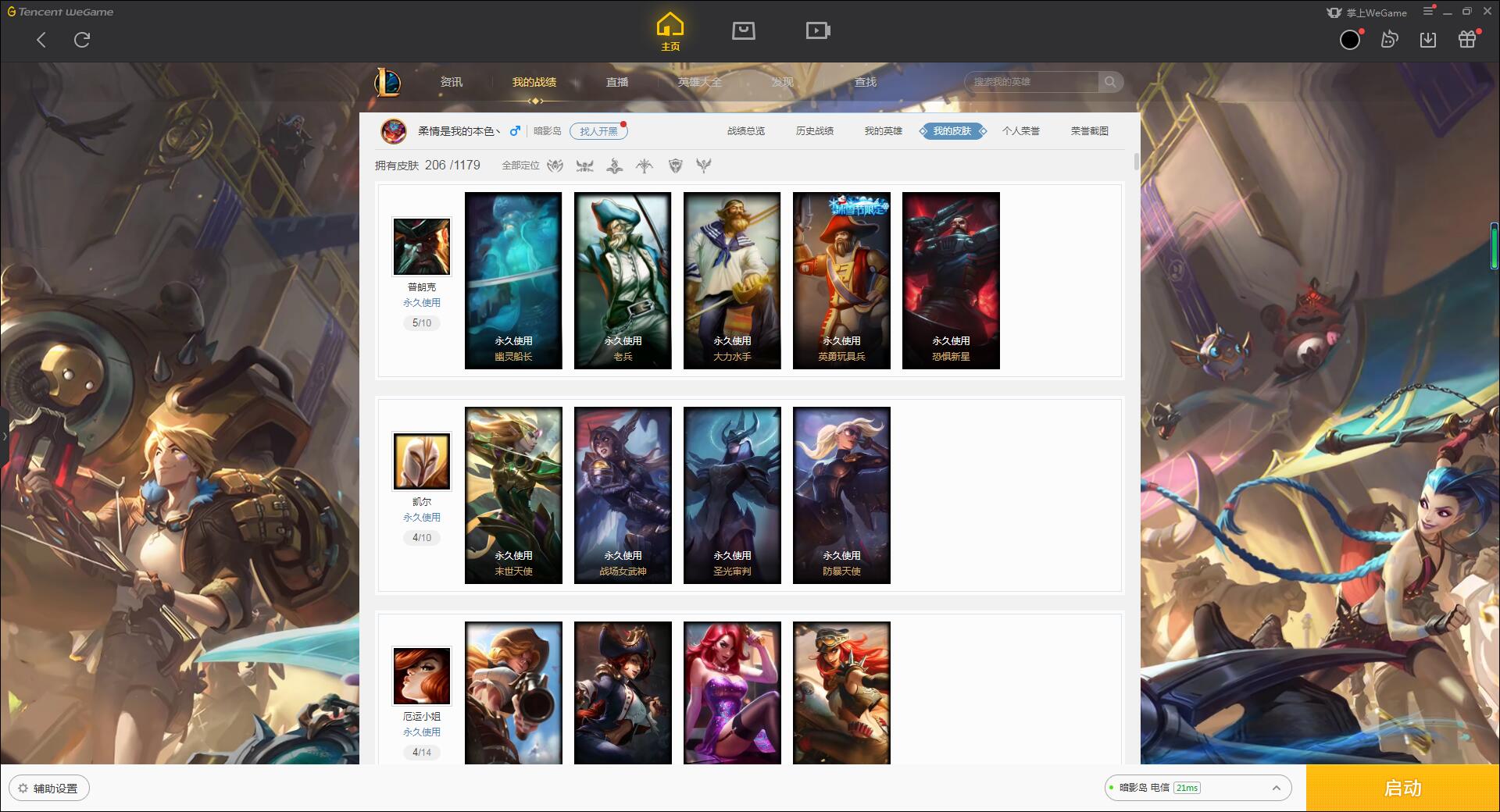
Task: Open the shop bag icon in the top bar
Action: [x=743, y=30]
